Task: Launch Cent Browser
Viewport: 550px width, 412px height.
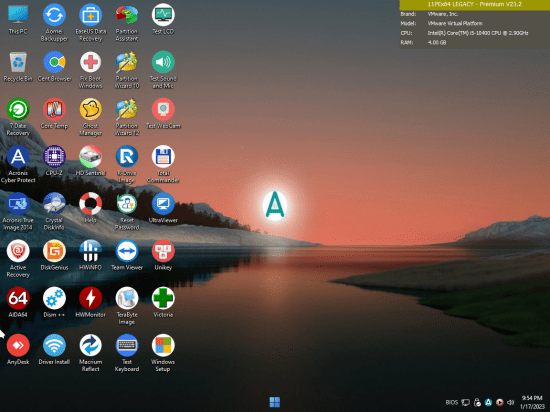Action: tap(54, 67)
